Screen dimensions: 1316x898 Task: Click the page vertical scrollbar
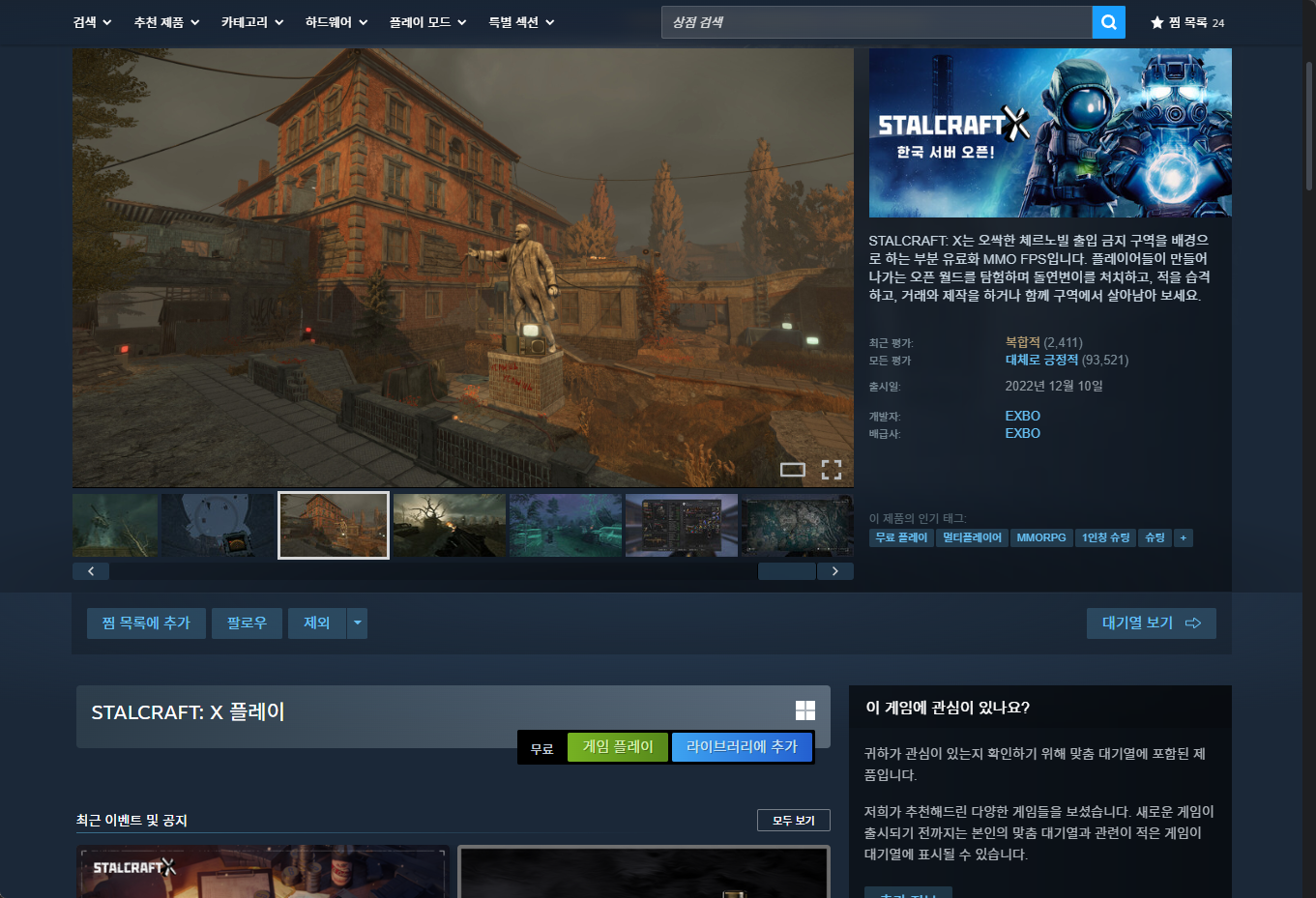tap(1309, 126)
